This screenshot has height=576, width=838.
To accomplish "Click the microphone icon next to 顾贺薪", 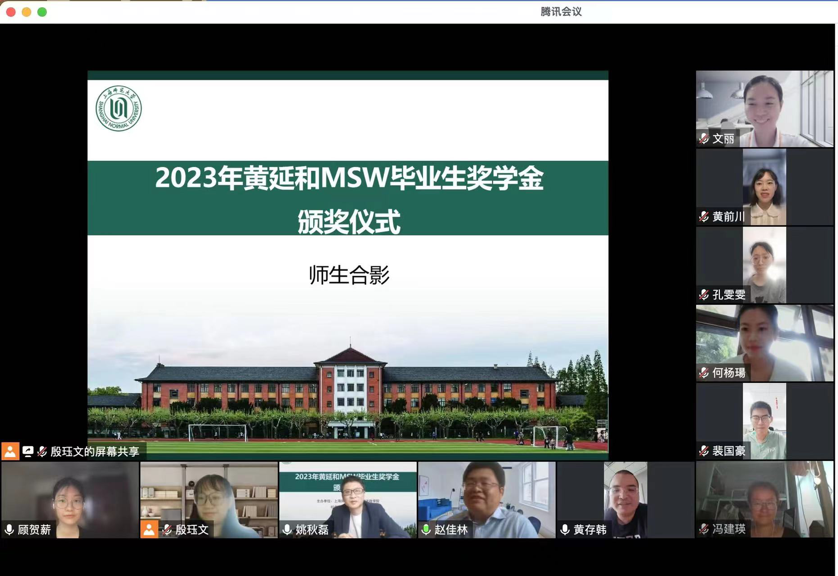I will pyautogui.click(x=10, y=530).
